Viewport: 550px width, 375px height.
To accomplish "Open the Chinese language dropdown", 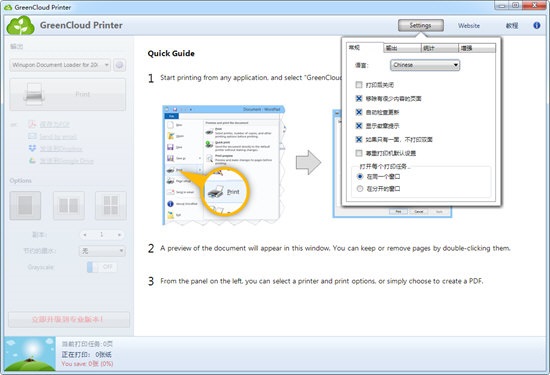I will [425, 65].
